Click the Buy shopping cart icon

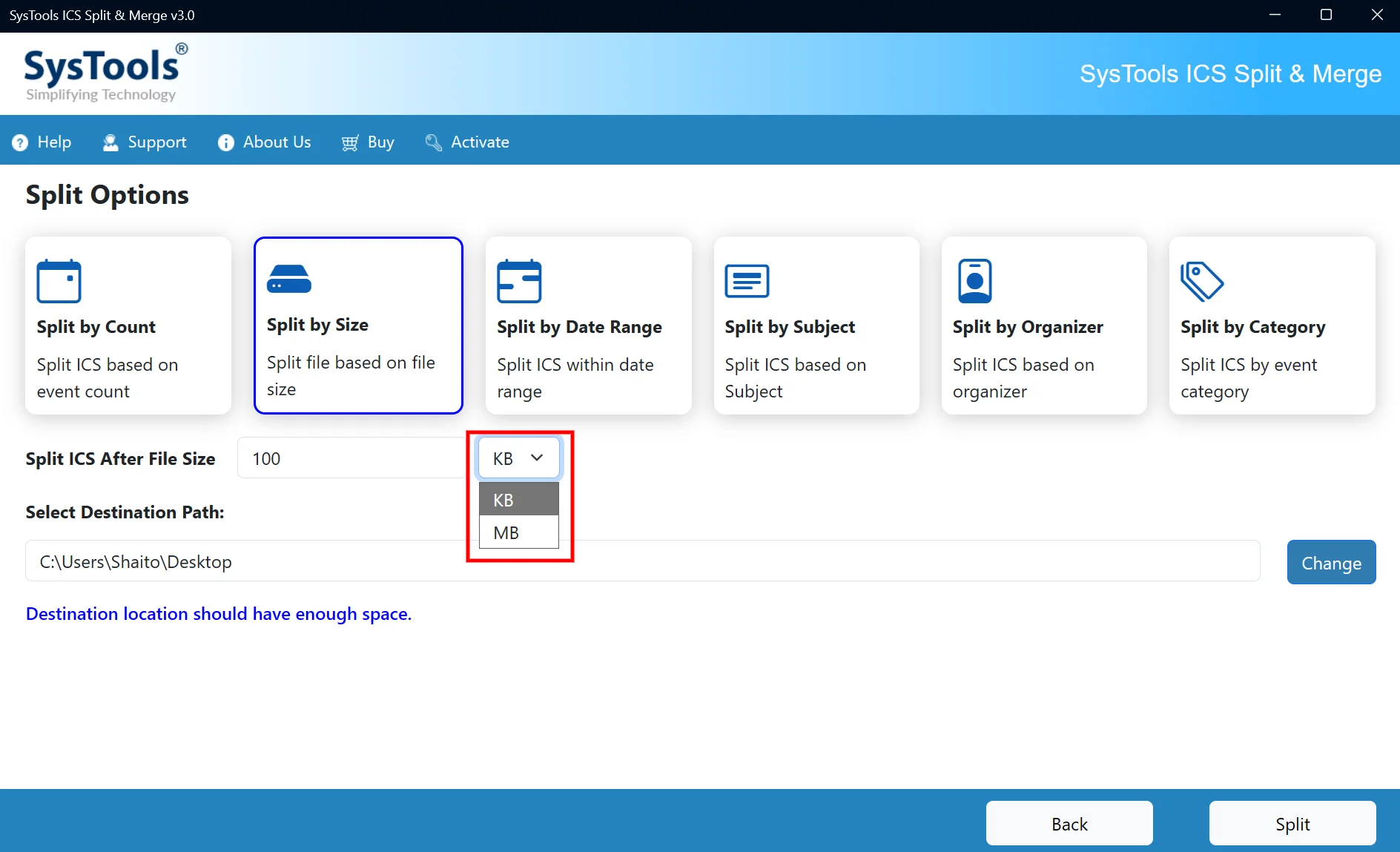[x=350, y=142]
